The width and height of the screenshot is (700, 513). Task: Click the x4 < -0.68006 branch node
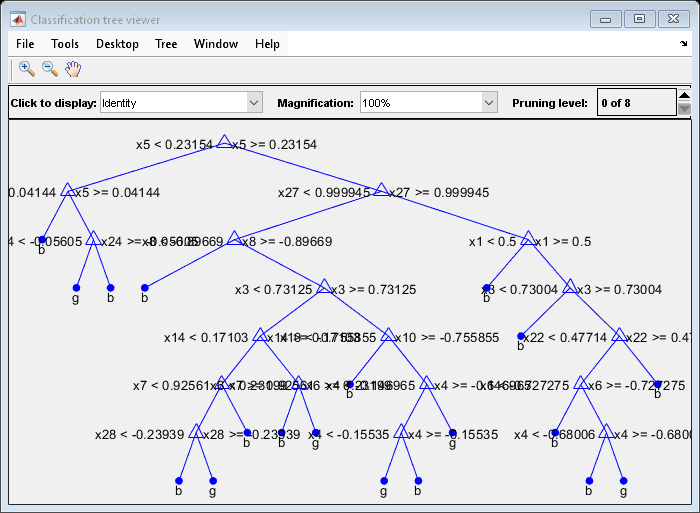click(606, 432)
